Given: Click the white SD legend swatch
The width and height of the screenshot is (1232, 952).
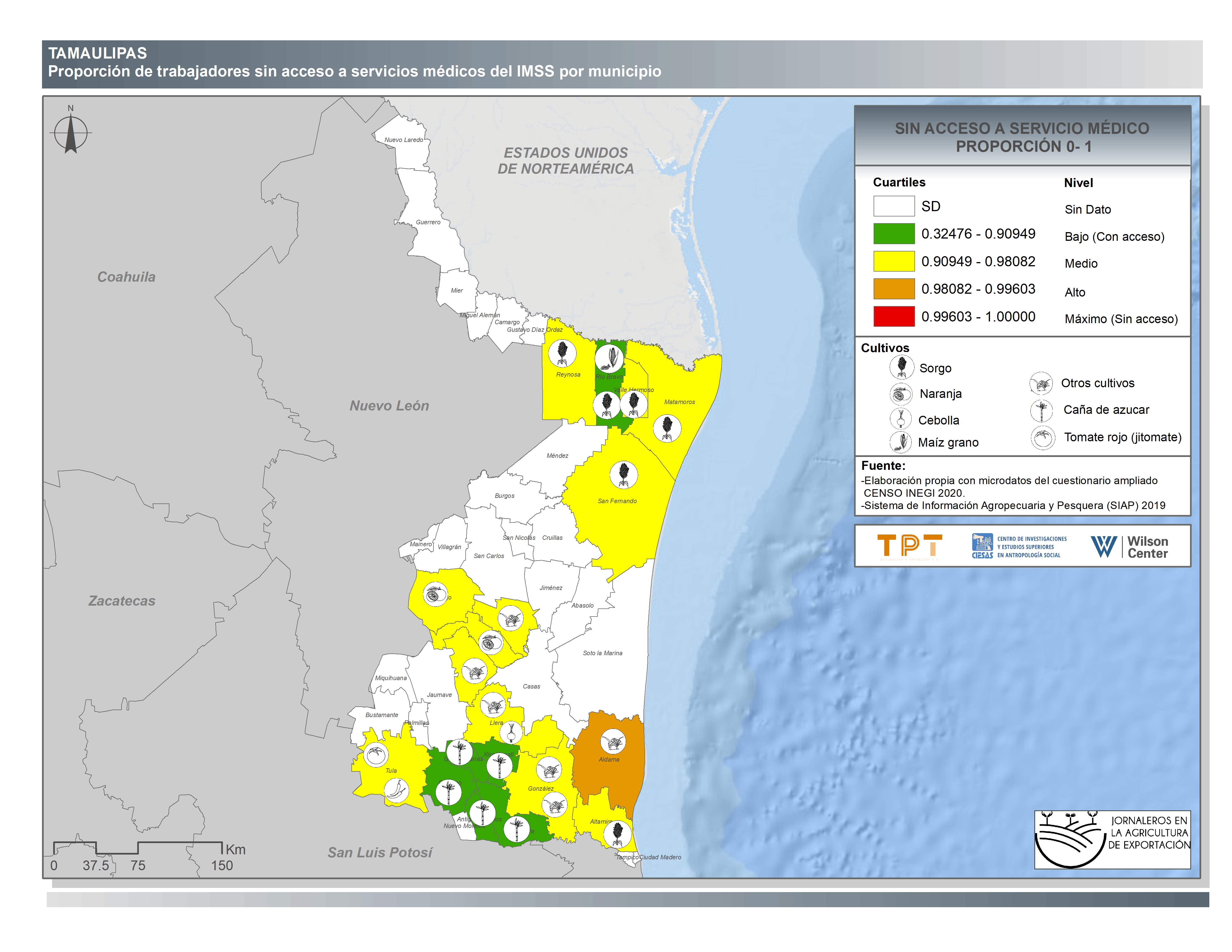Looking at the screenshot, I should tap(893, 206).
